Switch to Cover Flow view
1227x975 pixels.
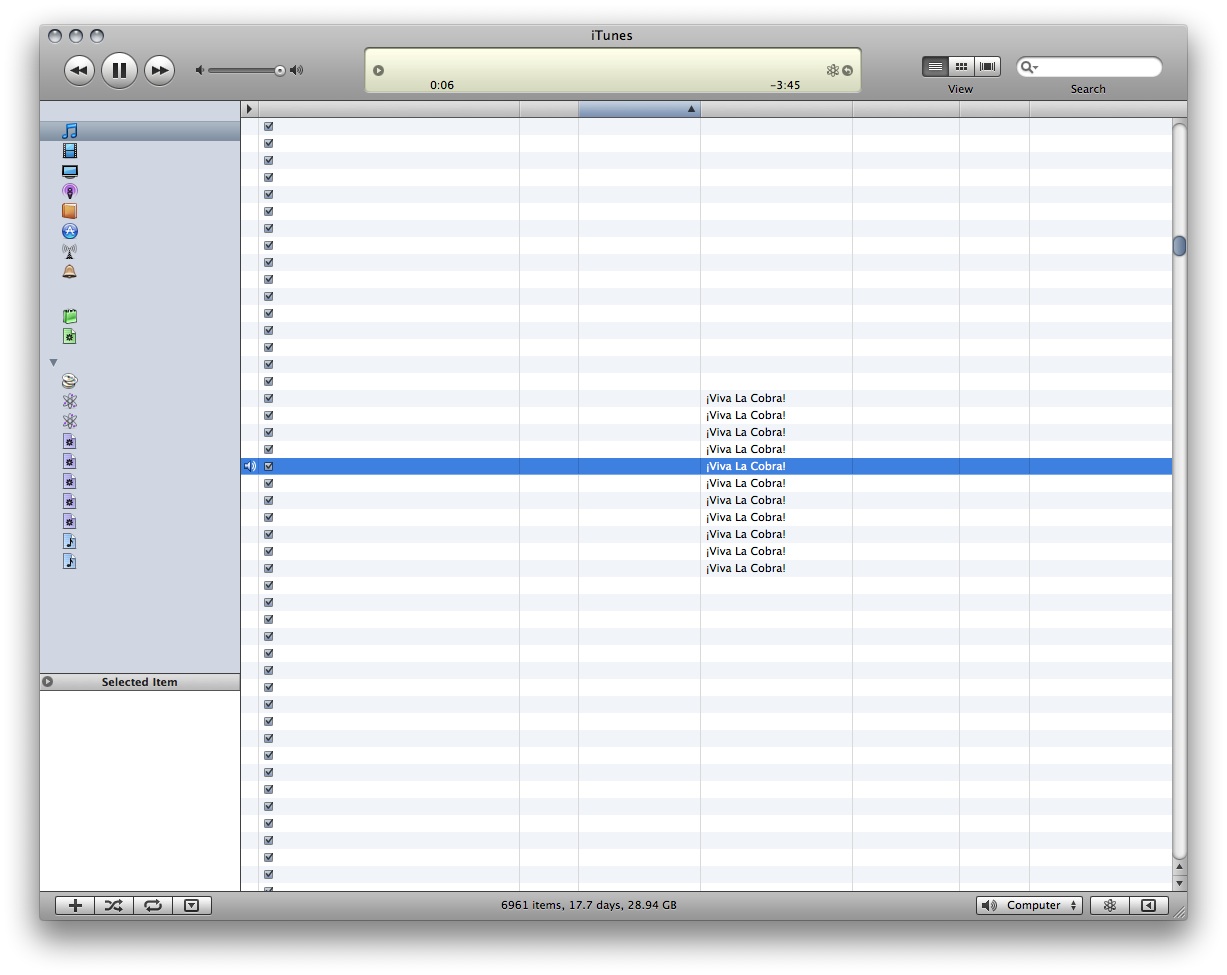[x=988, y=67]
